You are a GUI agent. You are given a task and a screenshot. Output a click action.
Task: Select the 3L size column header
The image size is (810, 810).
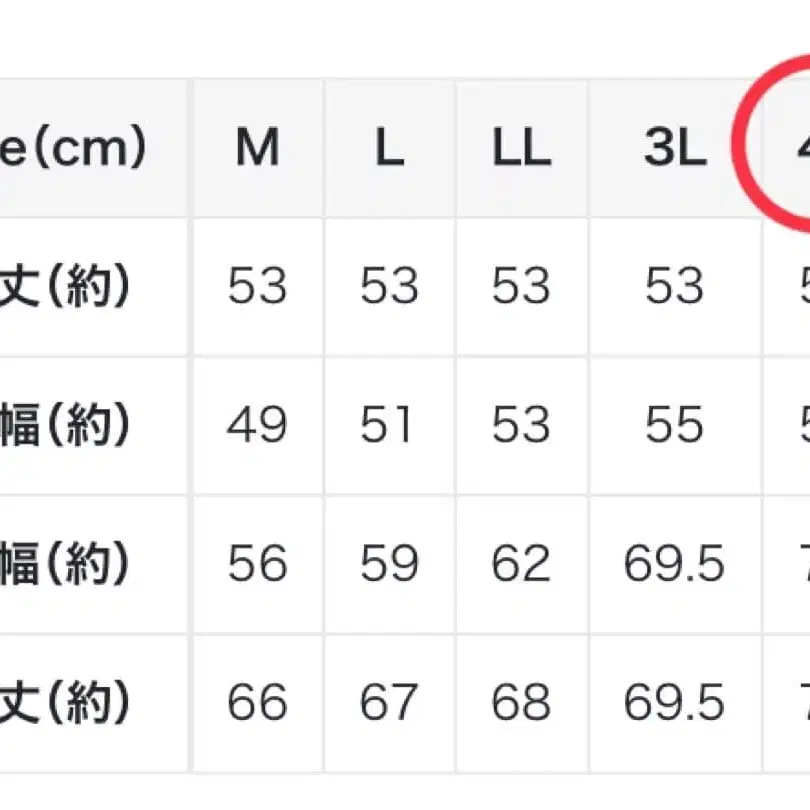pyautogui.click(x=674, y=149)
